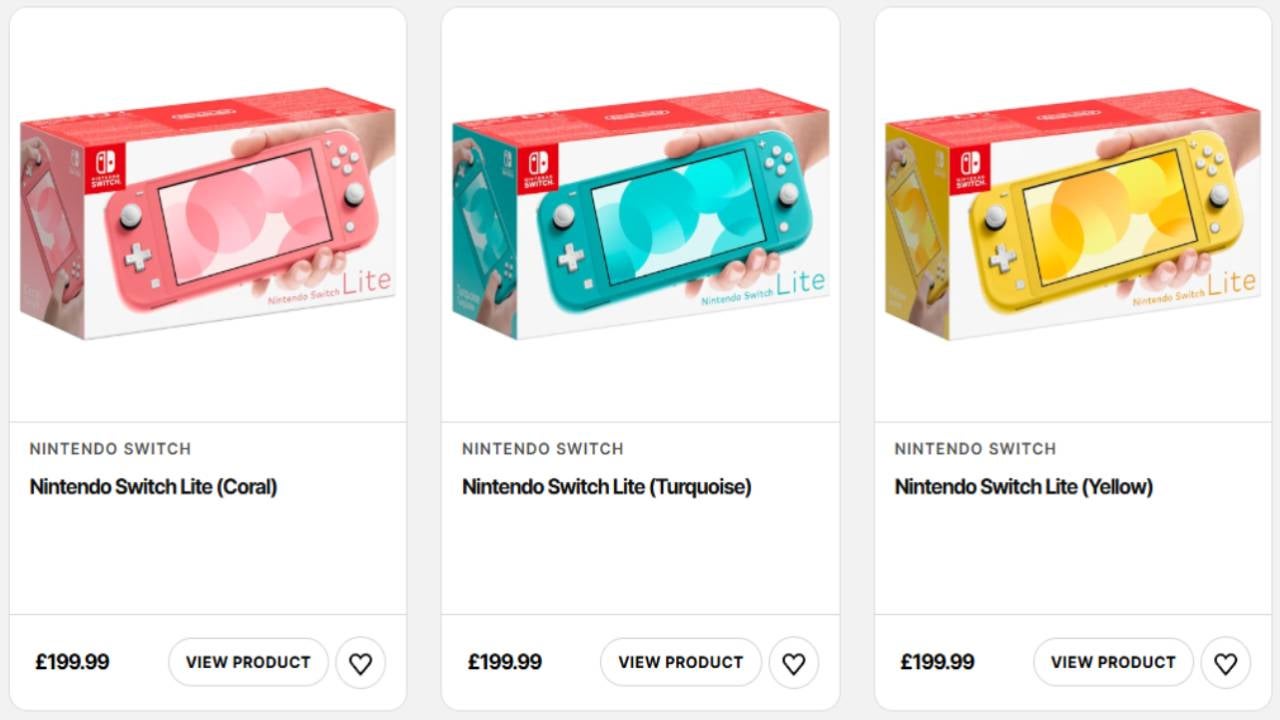This screenshot has width=1280, height=720.
Task: Tap the wishlist heart on the first product
Action: (x=361, y=662)
